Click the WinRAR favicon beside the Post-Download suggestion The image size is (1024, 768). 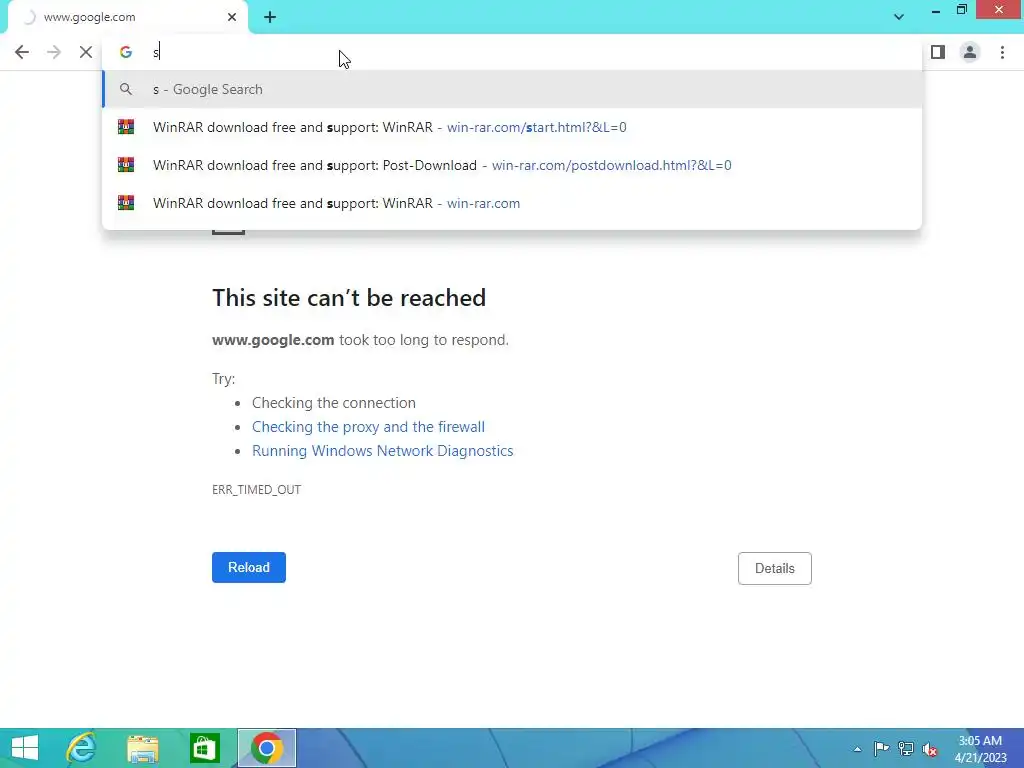tap(125, 165)
